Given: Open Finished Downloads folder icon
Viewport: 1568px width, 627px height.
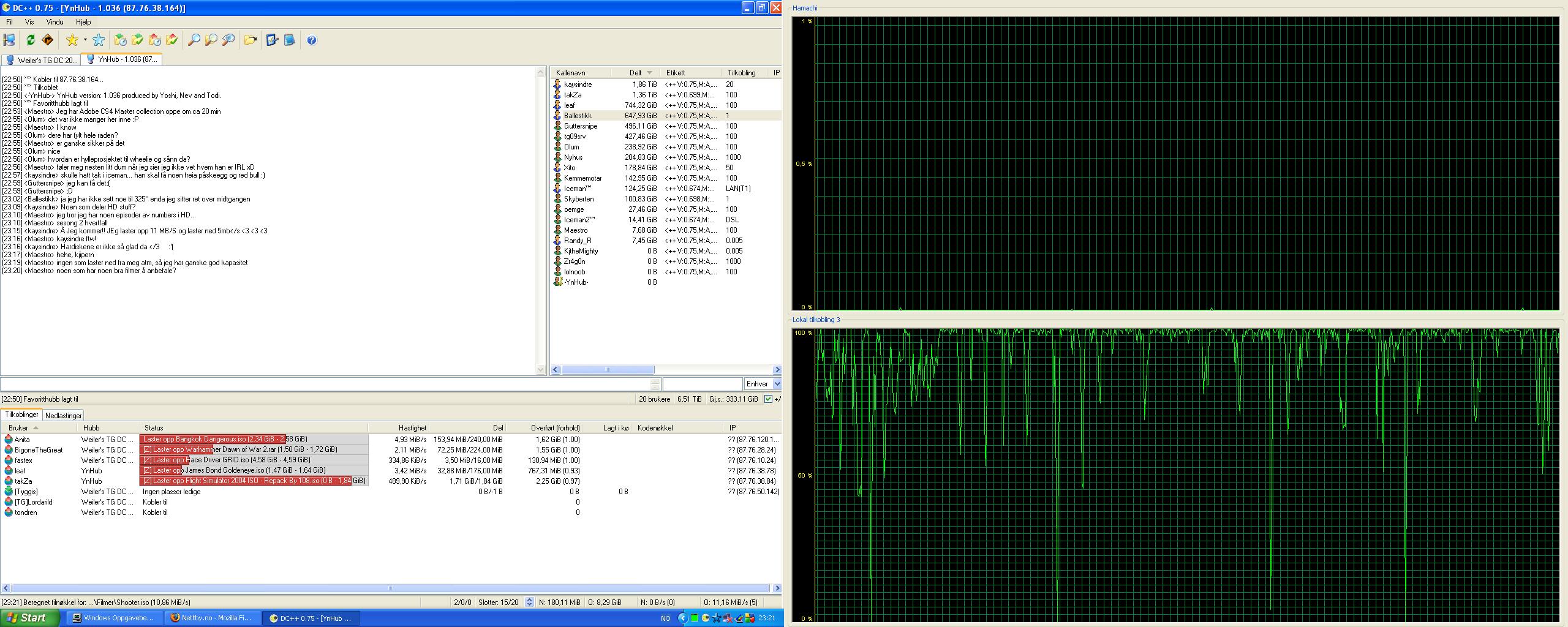Looking at the screenshot, I should (138, 40).
